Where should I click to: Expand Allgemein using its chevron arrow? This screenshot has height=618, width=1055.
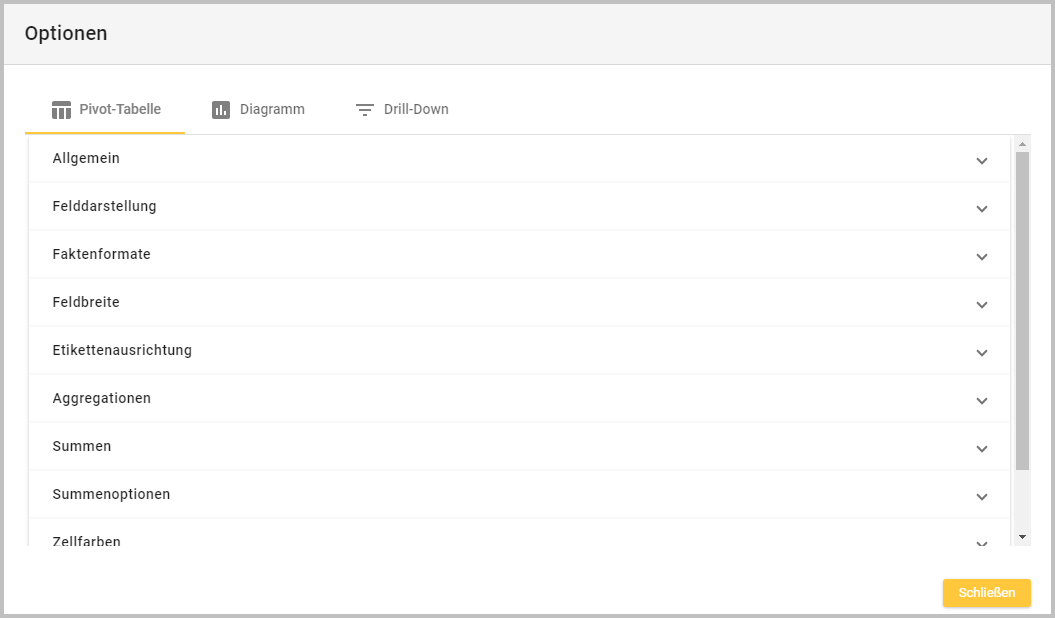coord(981,160)
